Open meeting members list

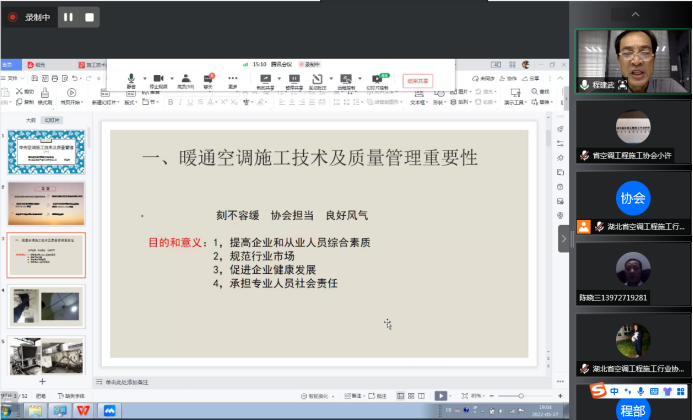[186, 81]
